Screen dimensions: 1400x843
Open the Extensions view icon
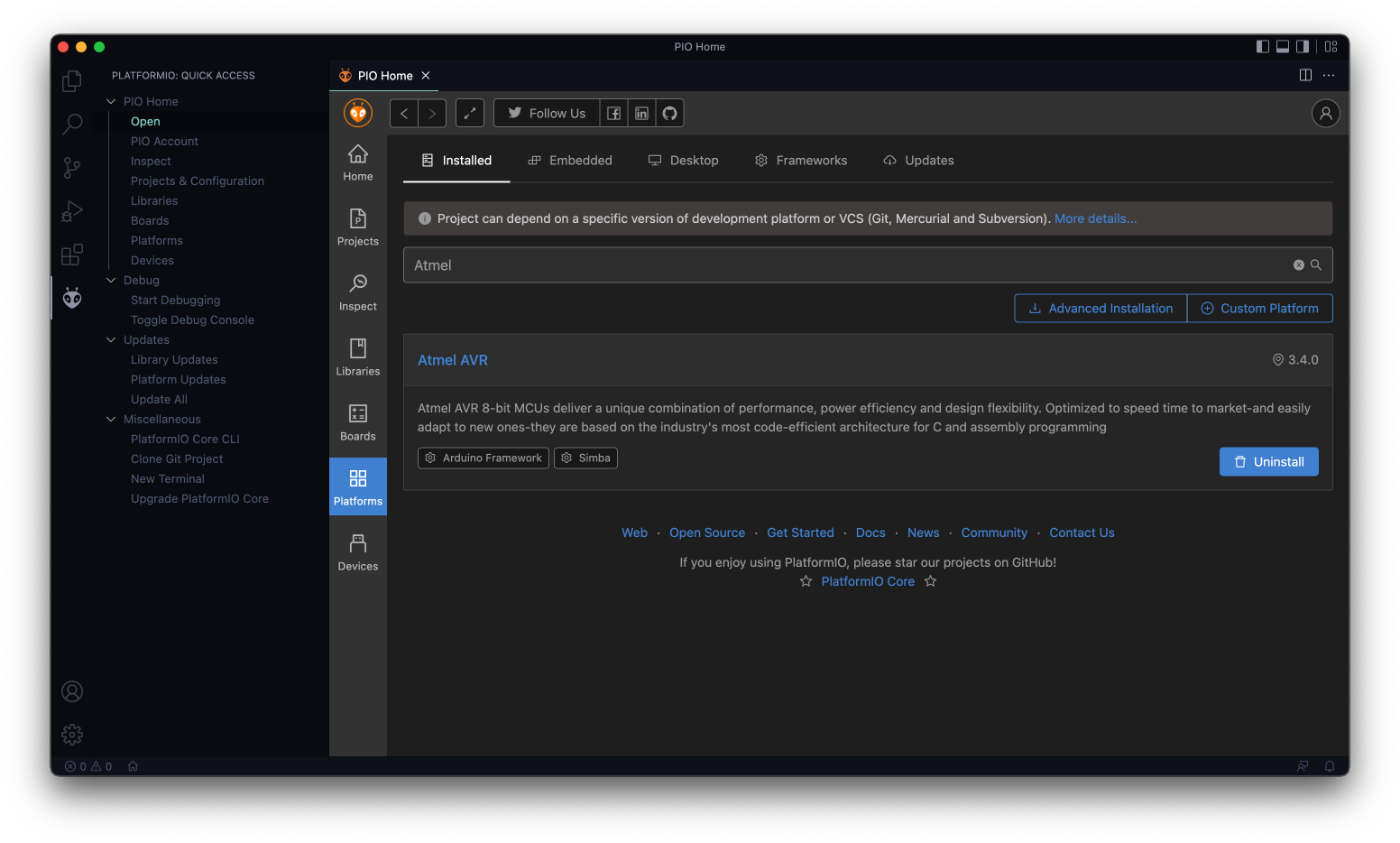click(72, 255)
